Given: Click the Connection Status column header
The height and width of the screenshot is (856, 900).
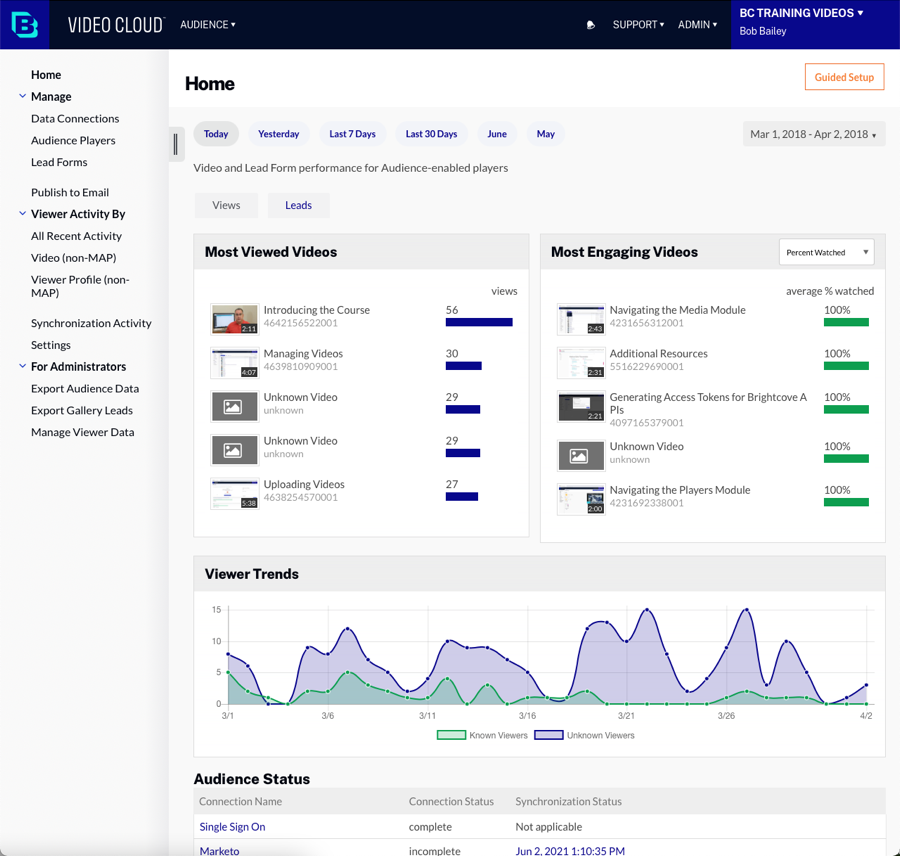Looking at the screenshot, I should pyautogui.click(x=451, y=801).
